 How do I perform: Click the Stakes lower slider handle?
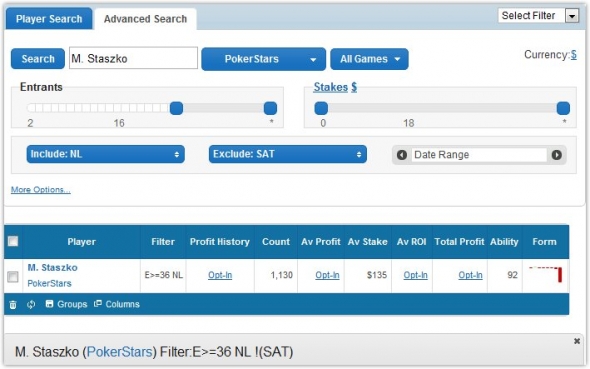321,108
